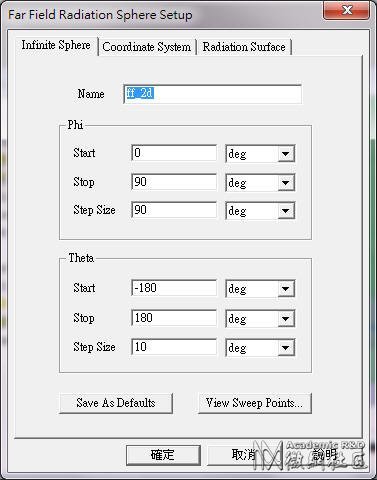This screenshot has height=480, width=377.
Task: Expand the Theta Stop unit dropdown
Action: (260, 319)
